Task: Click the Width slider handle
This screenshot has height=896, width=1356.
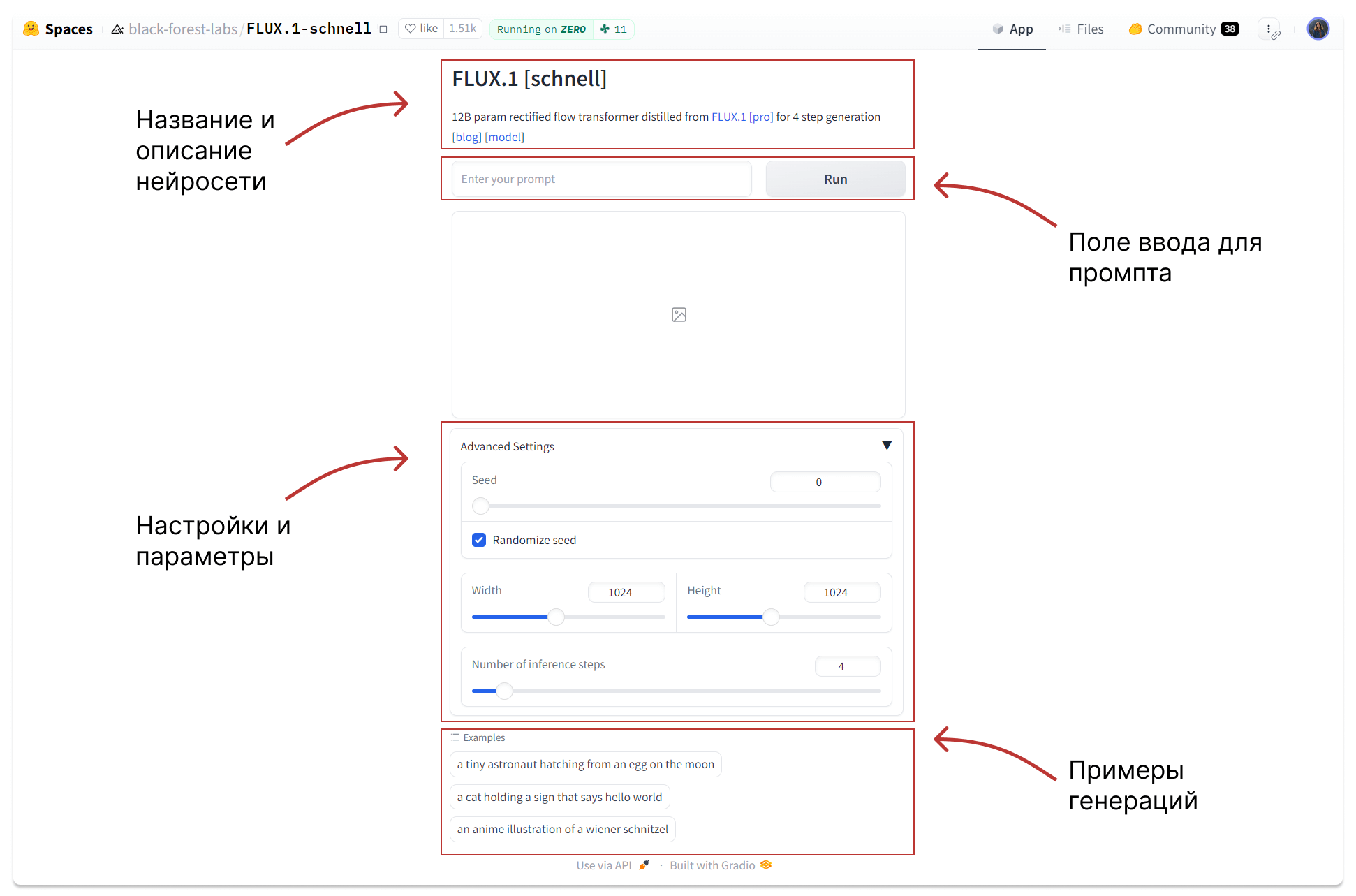Action: click(556, 617)
